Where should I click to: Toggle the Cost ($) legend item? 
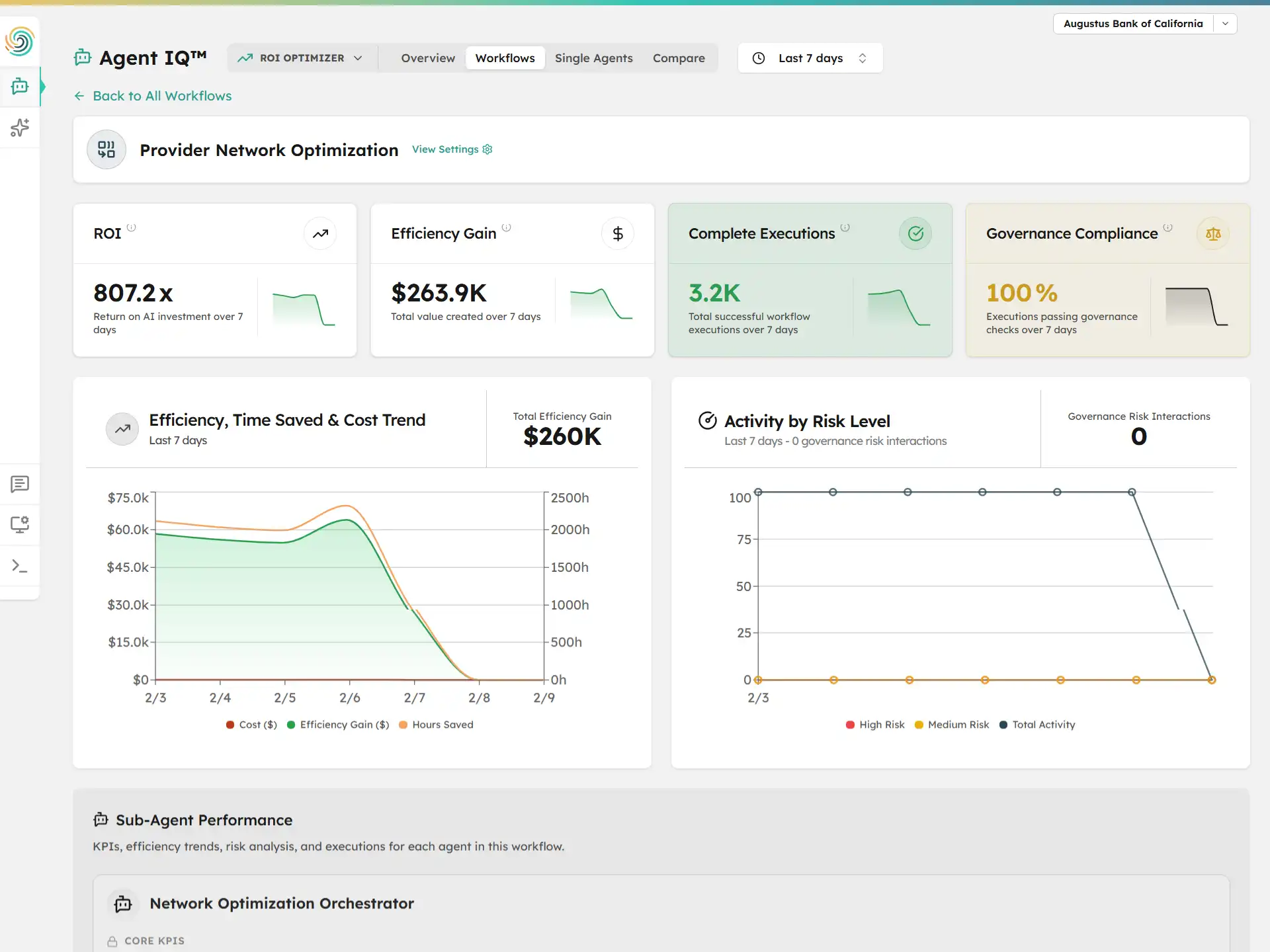coord(251,725)
